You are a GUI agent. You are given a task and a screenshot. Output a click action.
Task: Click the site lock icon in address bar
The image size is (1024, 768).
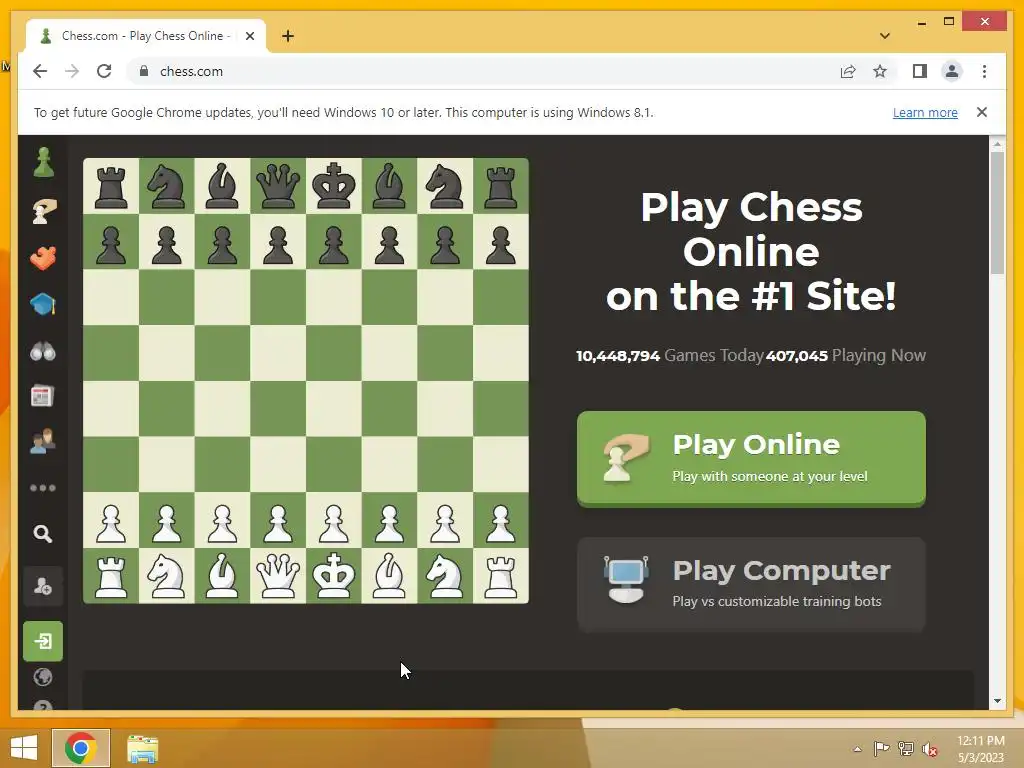coord(144,71)
